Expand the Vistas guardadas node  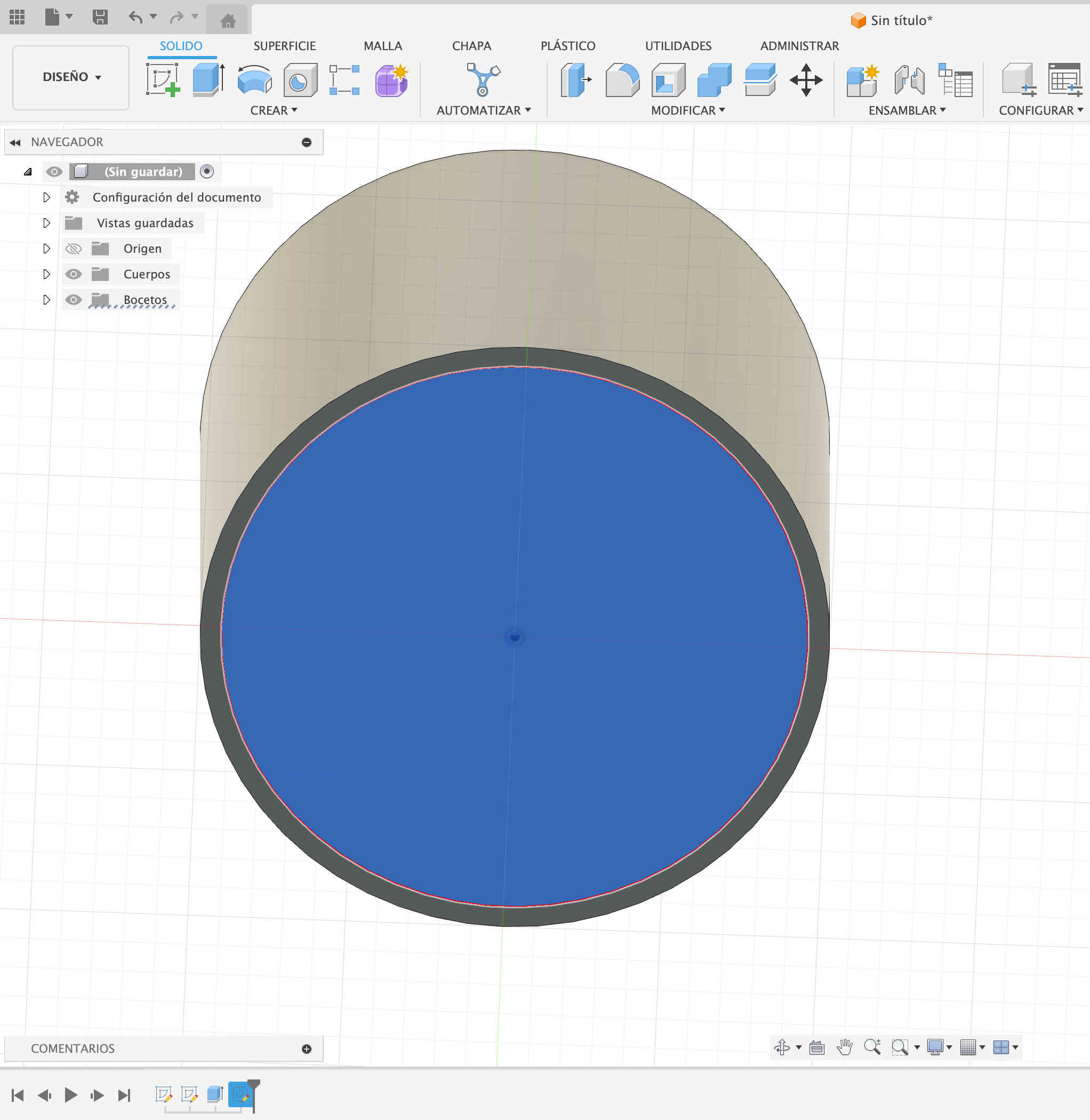[47, 223]
